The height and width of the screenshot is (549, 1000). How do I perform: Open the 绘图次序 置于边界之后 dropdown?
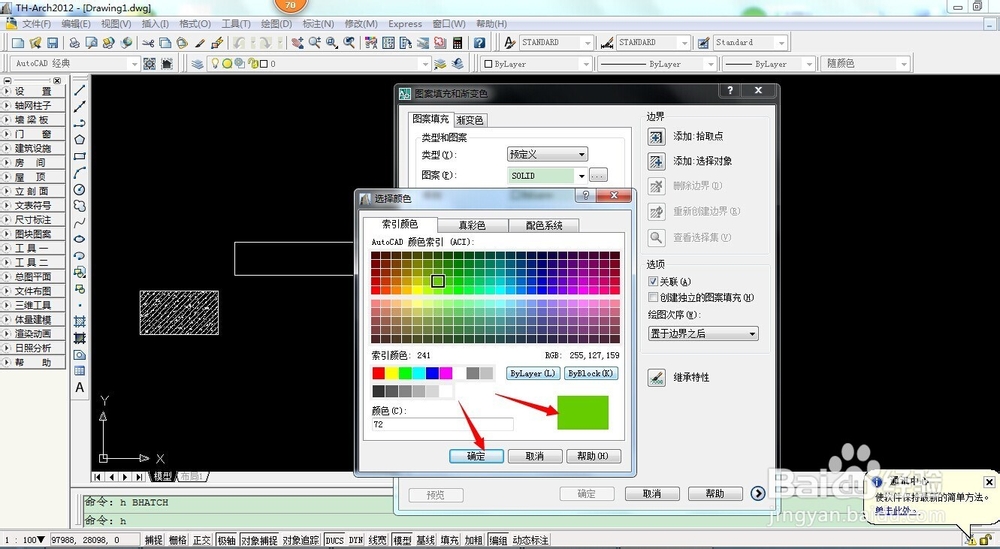[x=703, y=333]
